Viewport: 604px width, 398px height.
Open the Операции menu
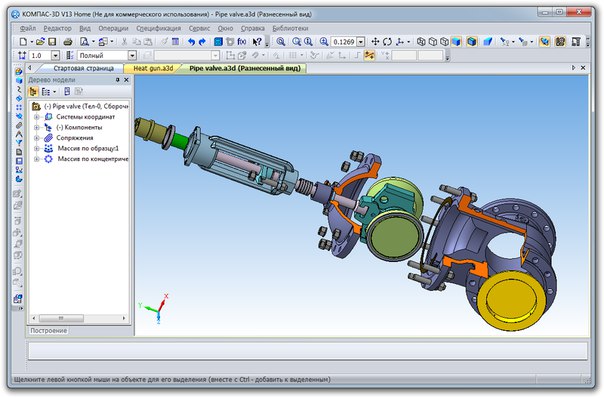(x=113, y=28)
